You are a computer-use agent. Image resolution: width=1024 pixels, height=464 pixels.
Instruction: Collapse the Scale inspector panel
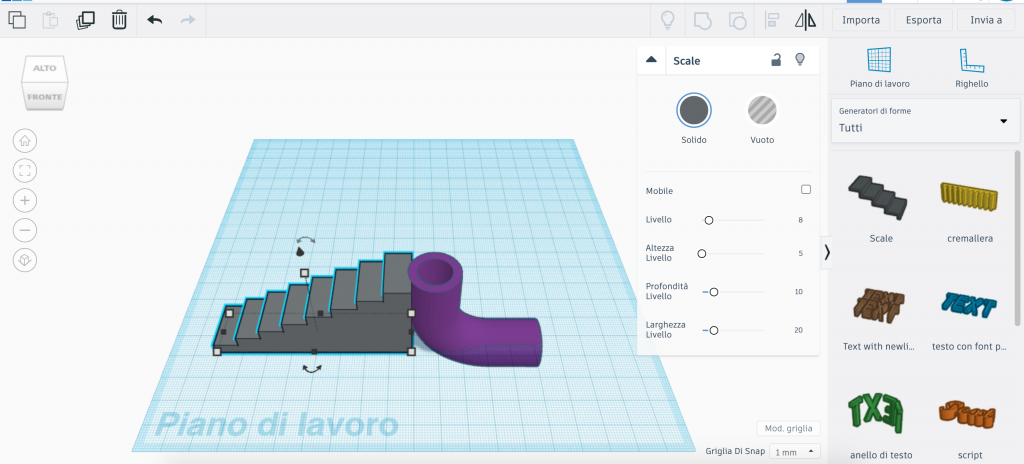pos(652,60)
